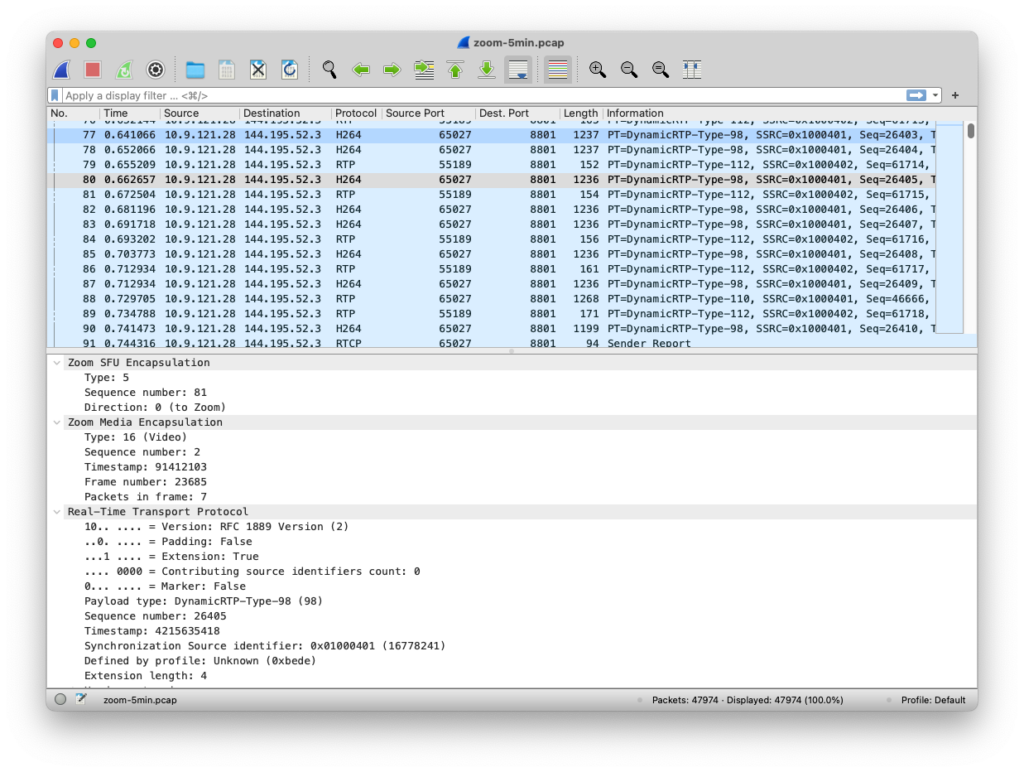Viewport: 1024px width, 772px height.
Task: Close the capture file icon
Action: (258, 69)
